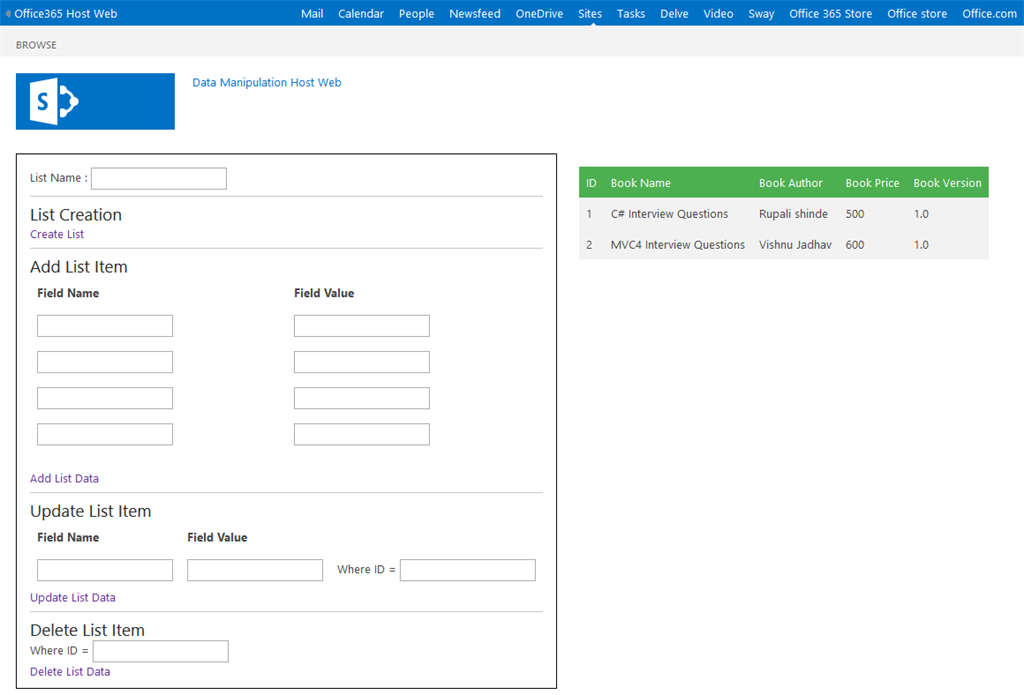1024x695 pixels.
Task: Focus Where ID box in Delete List Item
Action: [161, 651]
